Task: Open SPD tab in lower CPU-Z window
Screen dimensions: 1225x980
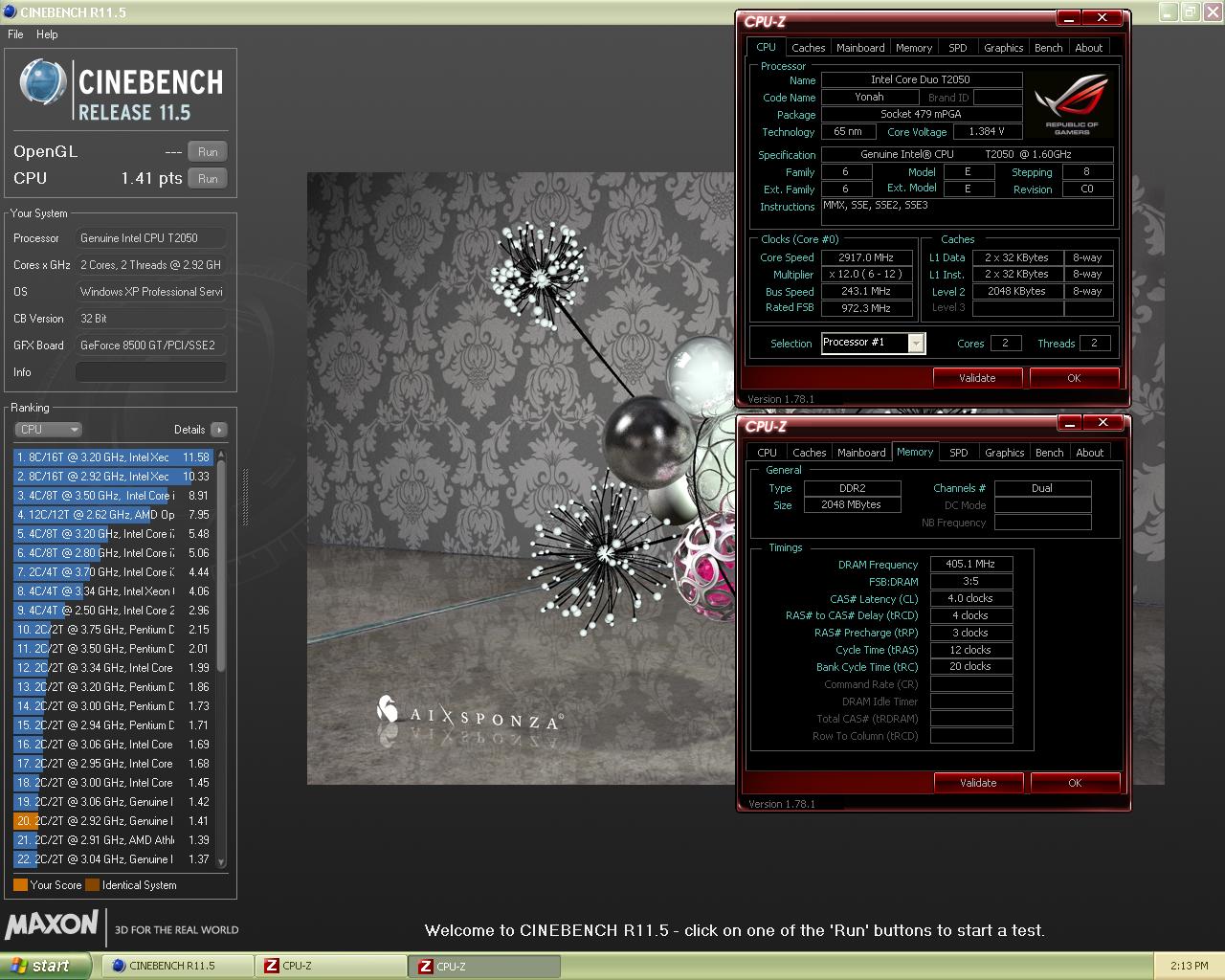Action: [x=959, y=453]
